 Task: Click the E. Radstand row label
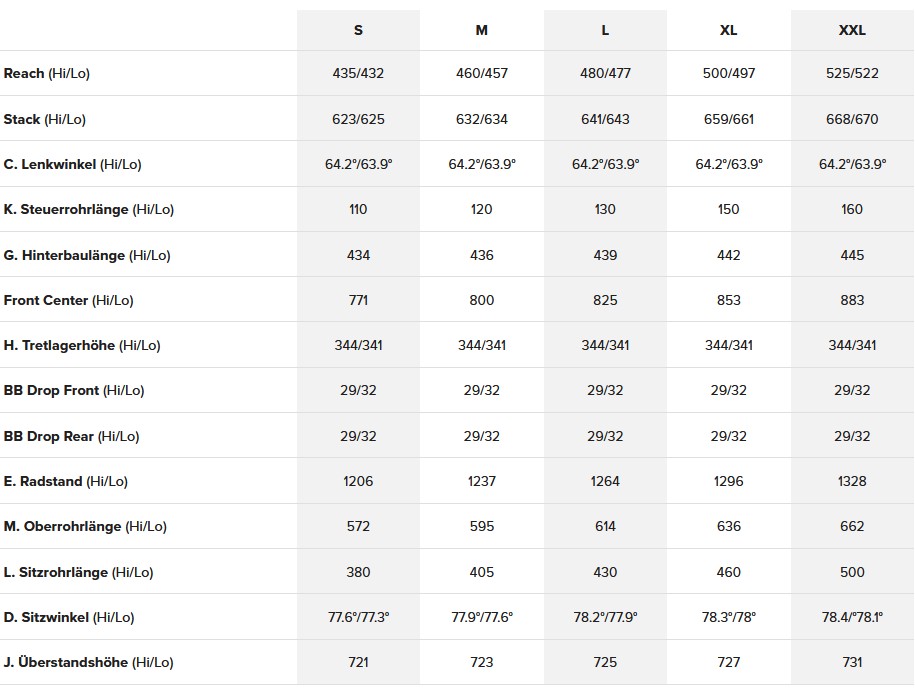66,481
